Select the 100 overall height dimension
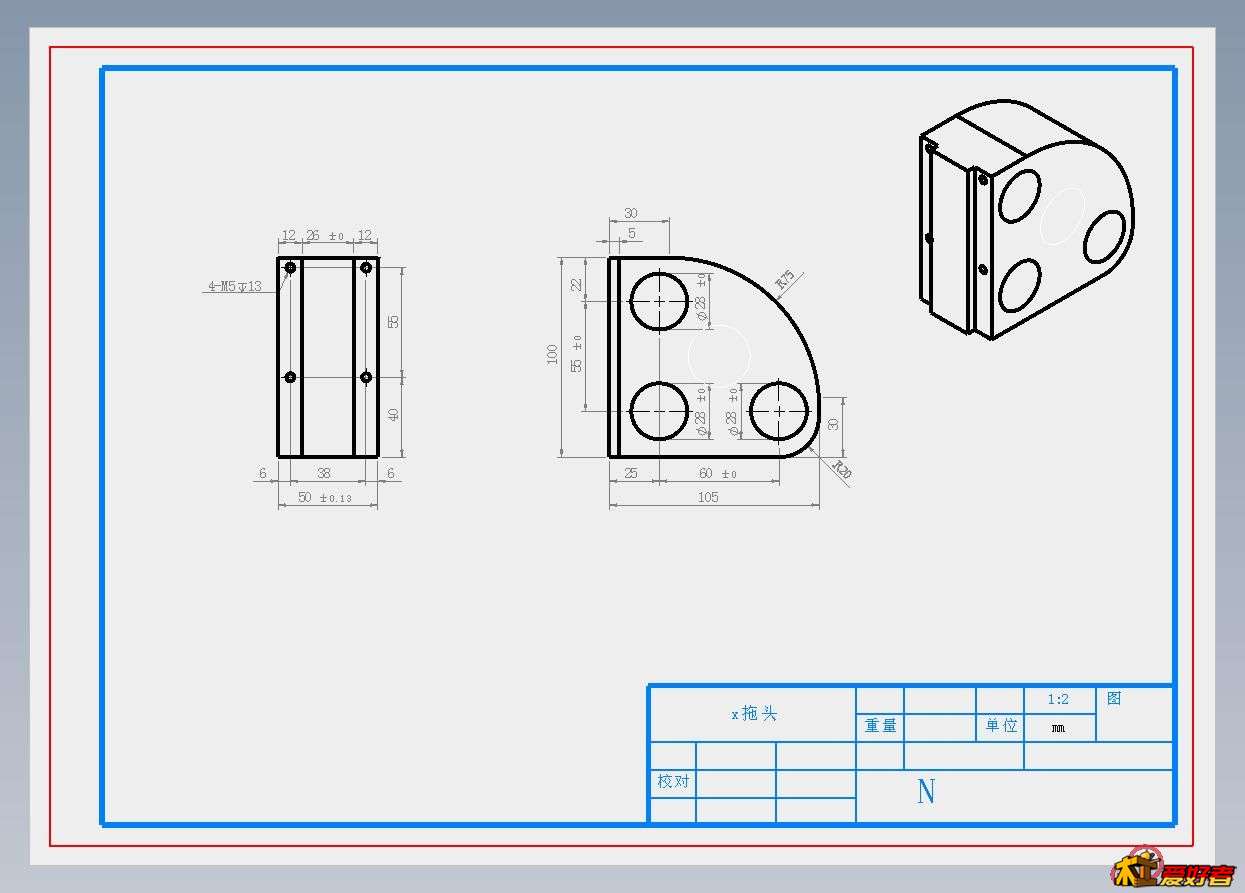Screen dimensions: 1245x893 click(552, 354)
